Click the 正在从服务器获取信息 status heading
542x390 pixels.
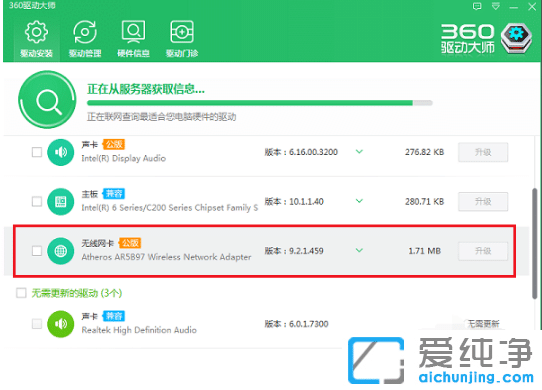146,89
